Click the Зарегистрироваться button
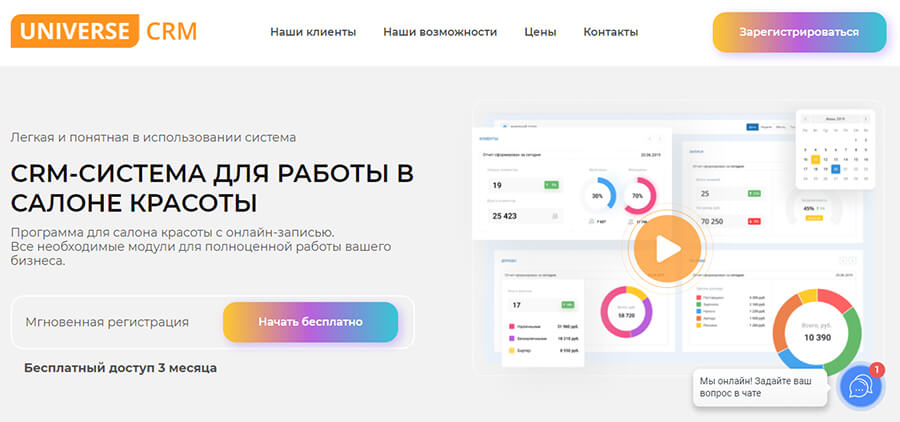This screenshot has width=900, height=422. (799, 32)
